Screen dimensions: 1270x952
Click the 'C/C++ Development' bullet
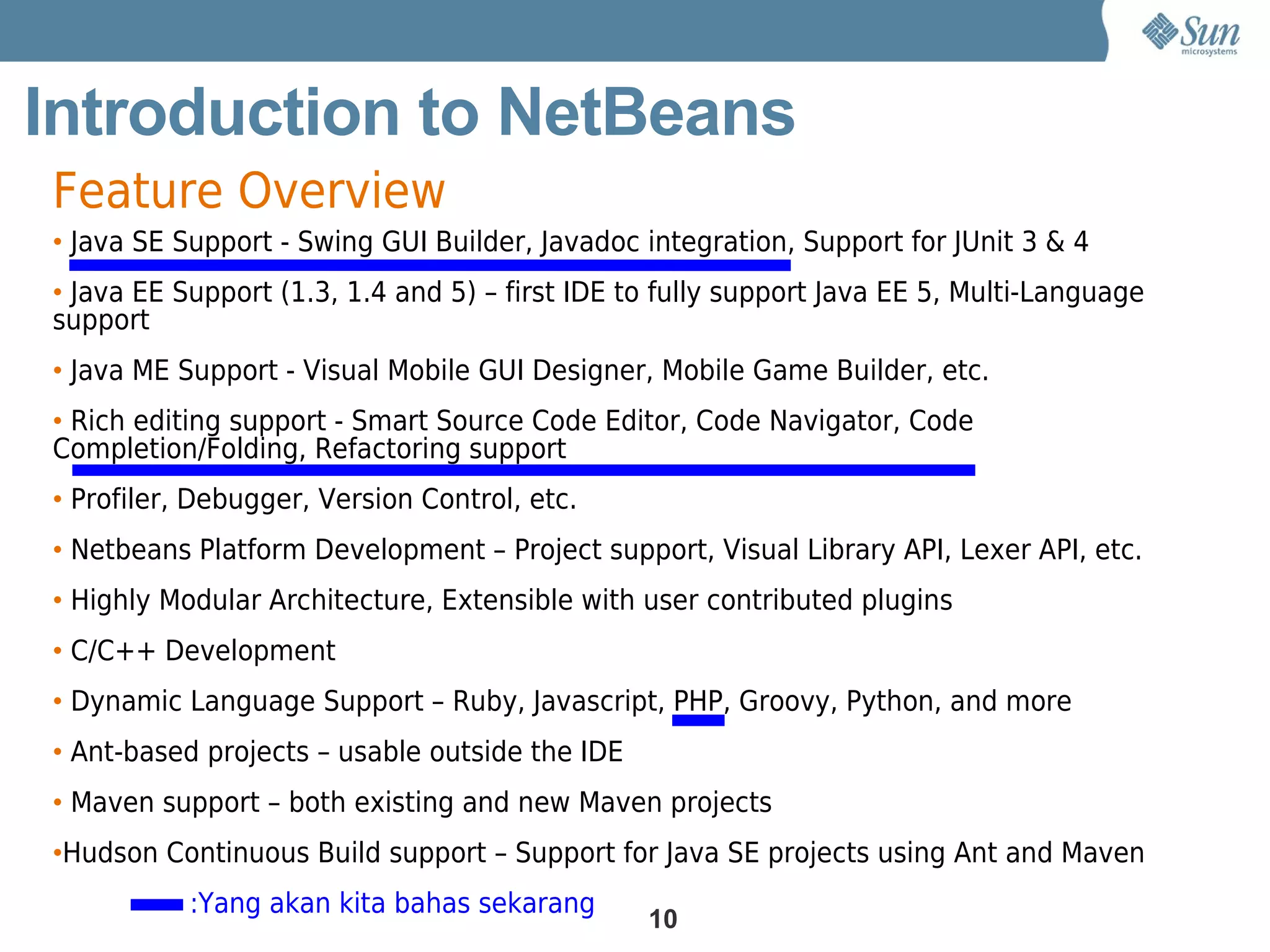pos(203,651)
